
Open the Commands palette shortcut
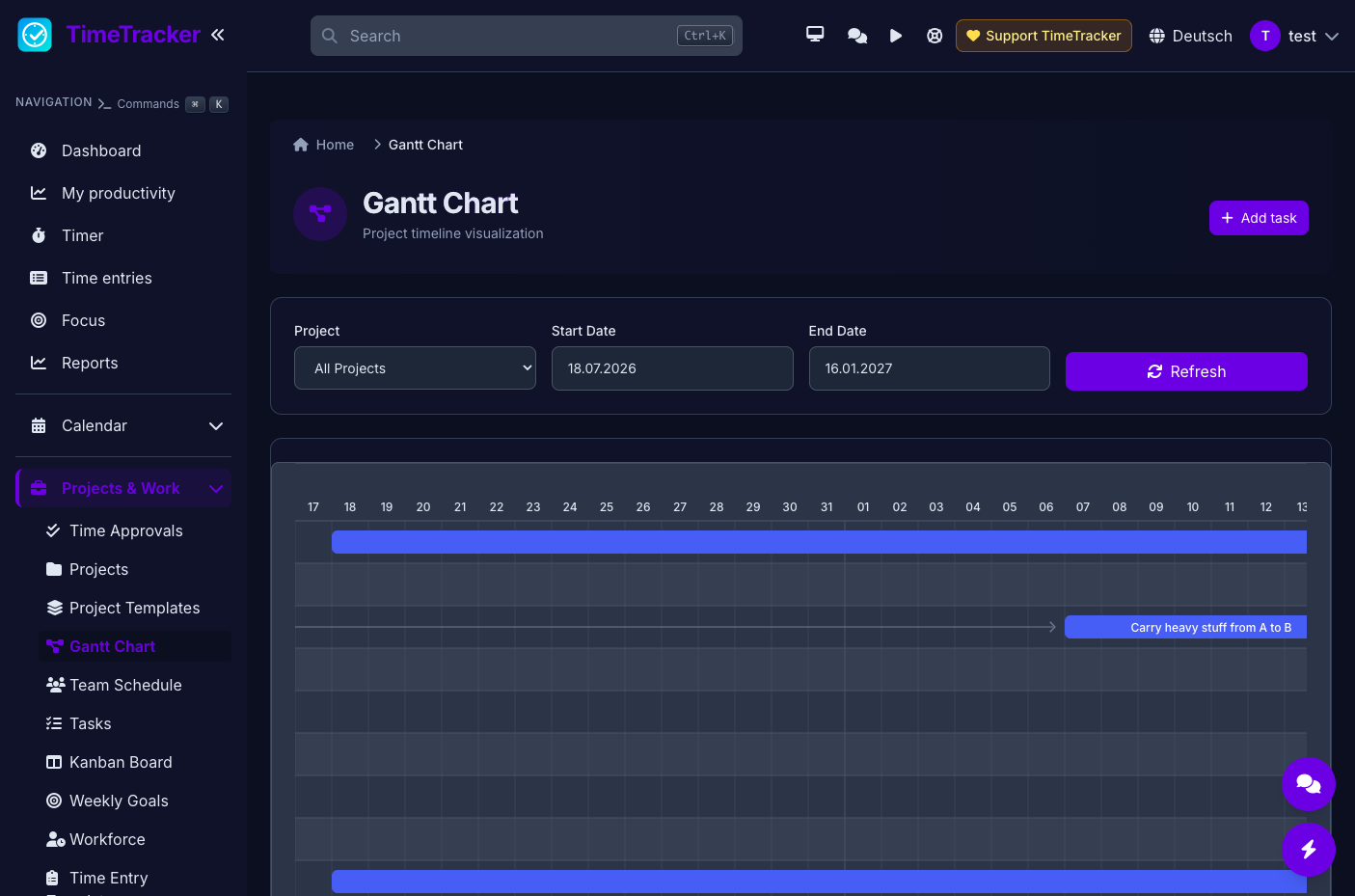[163, 104]
